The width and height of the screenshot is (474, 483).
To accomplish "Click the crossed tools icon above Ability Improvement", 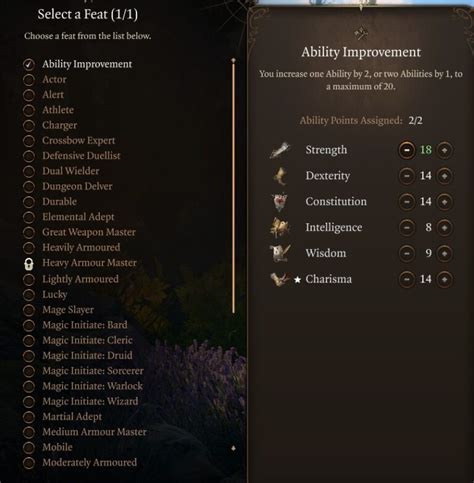I will [361, 33].
